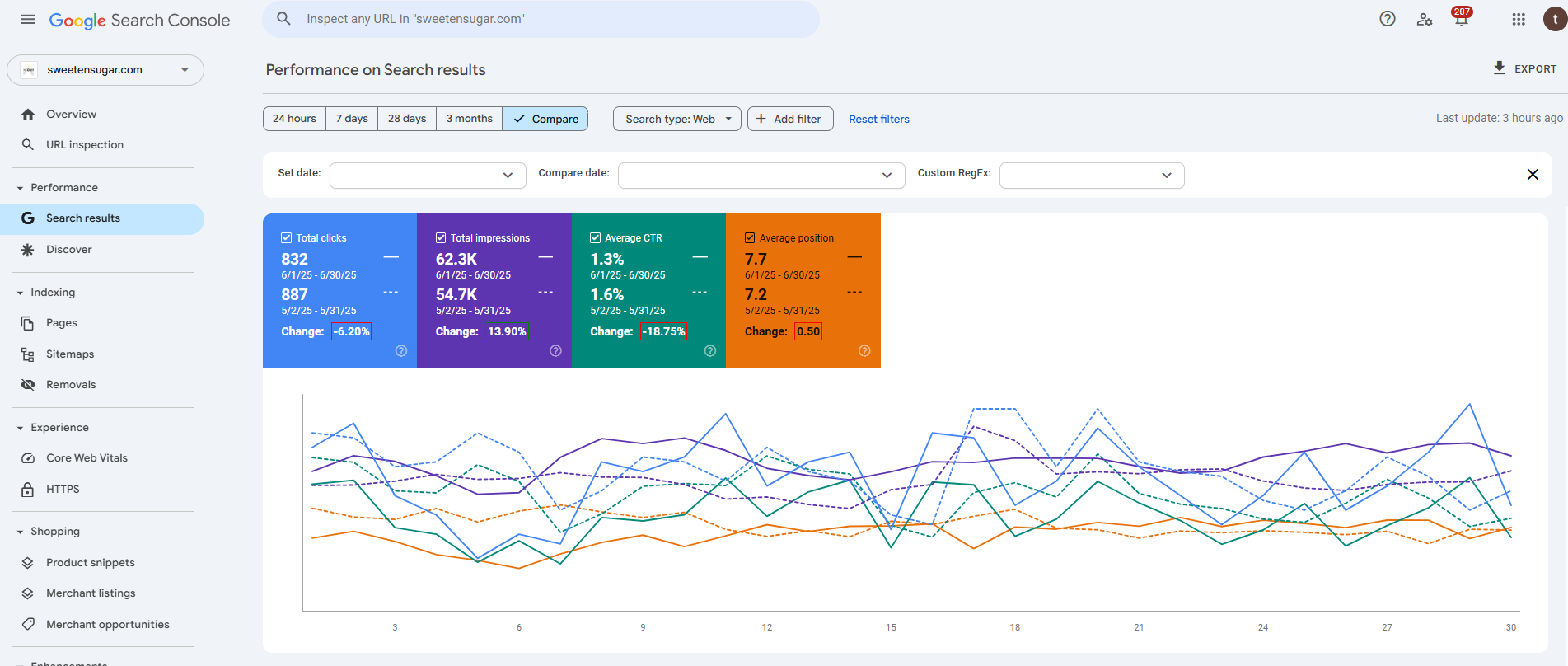Open the sweetensugar.com property dropdown
The height and width of the screenshot is (666, 1568).
coord(105,70)
